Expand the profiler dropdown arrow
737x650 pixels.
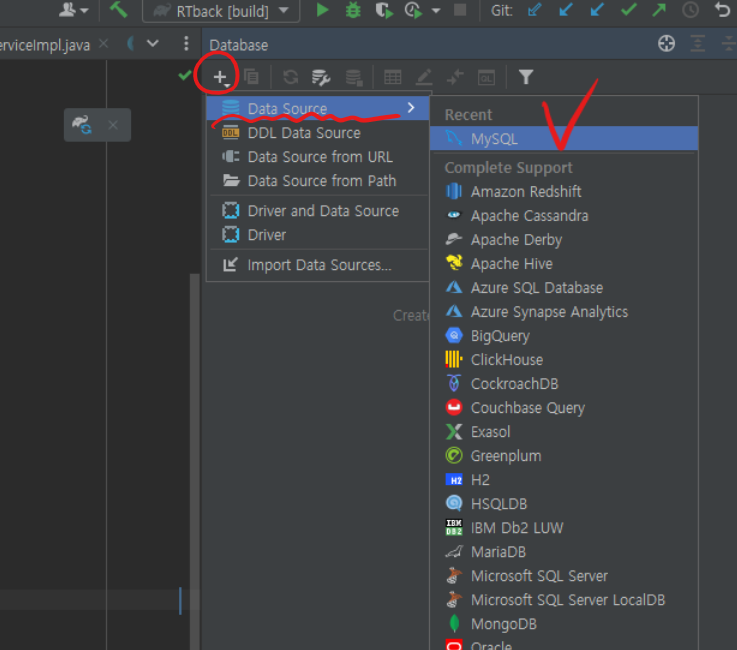coord(436,10)
